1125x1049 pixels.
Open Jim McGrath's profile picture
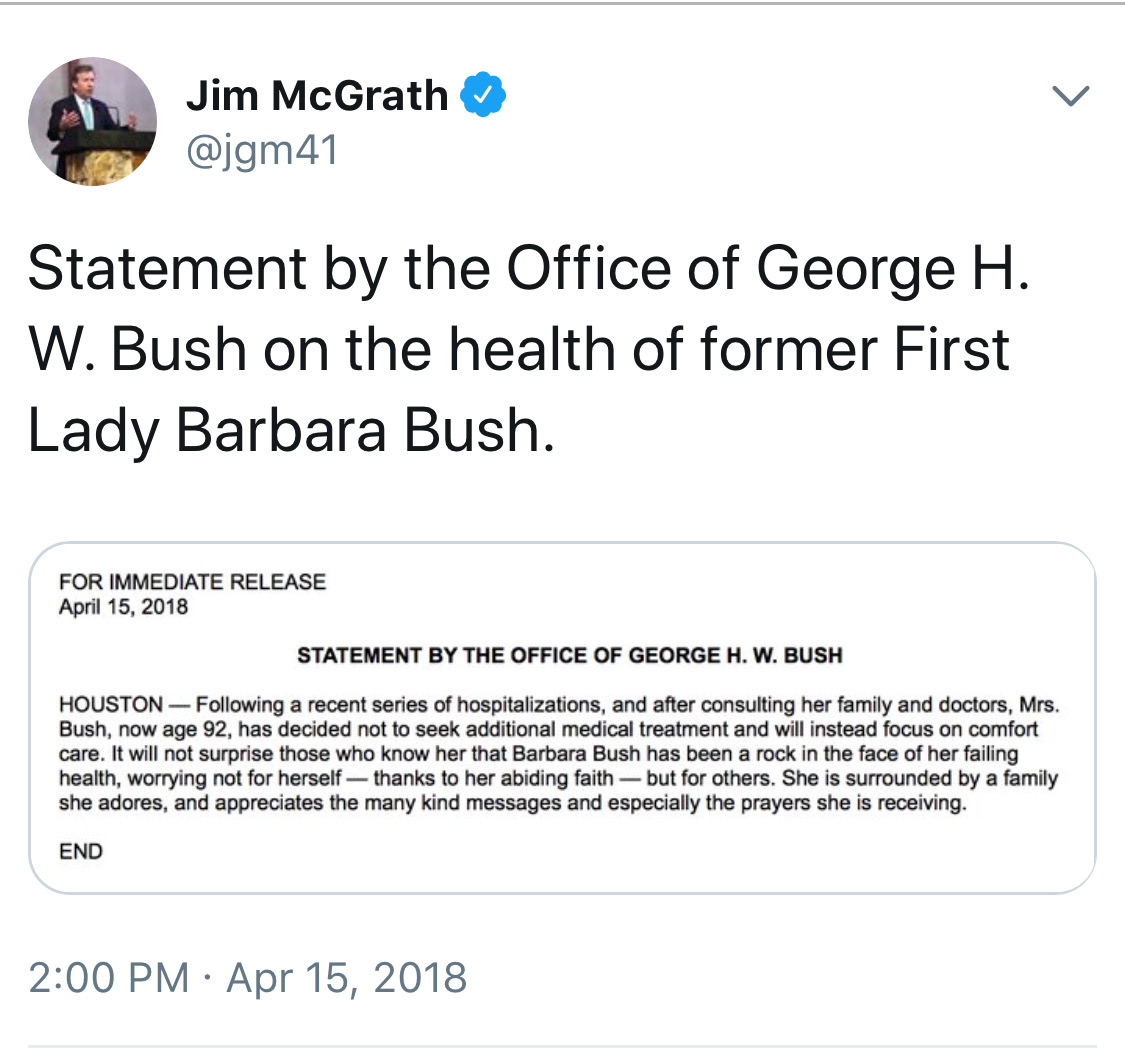[92, 122]
